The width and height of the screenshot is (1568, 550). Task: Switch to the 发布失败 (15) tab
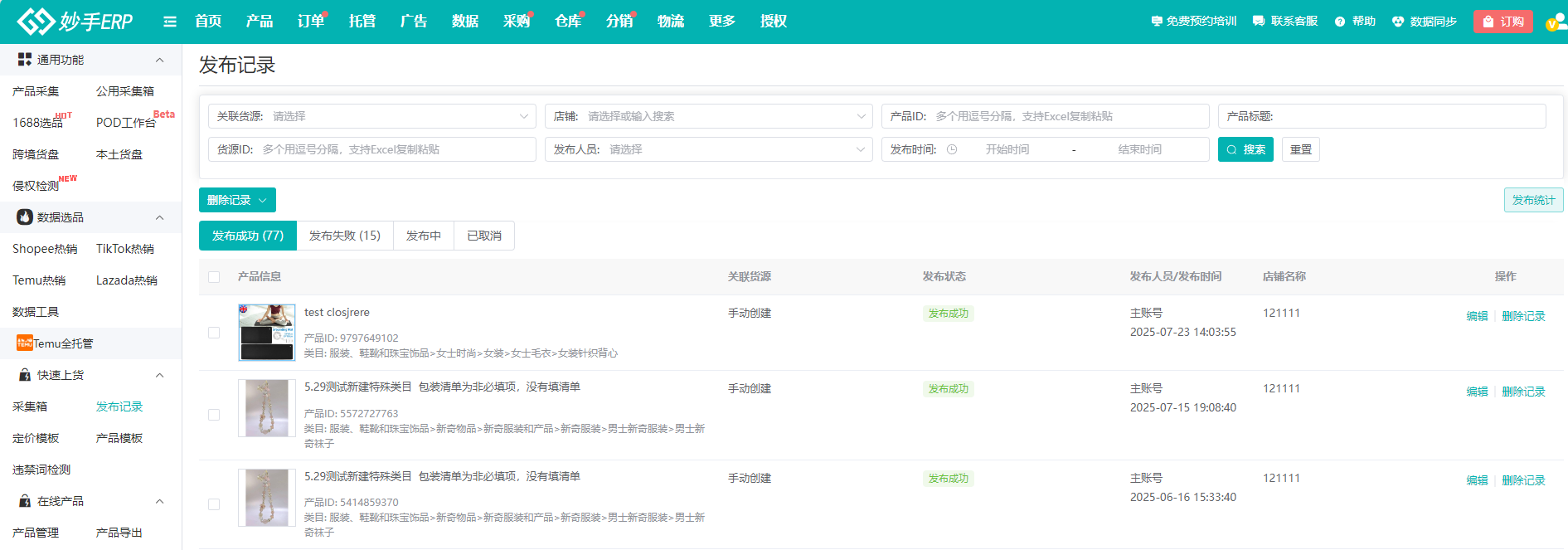[344, 236]
